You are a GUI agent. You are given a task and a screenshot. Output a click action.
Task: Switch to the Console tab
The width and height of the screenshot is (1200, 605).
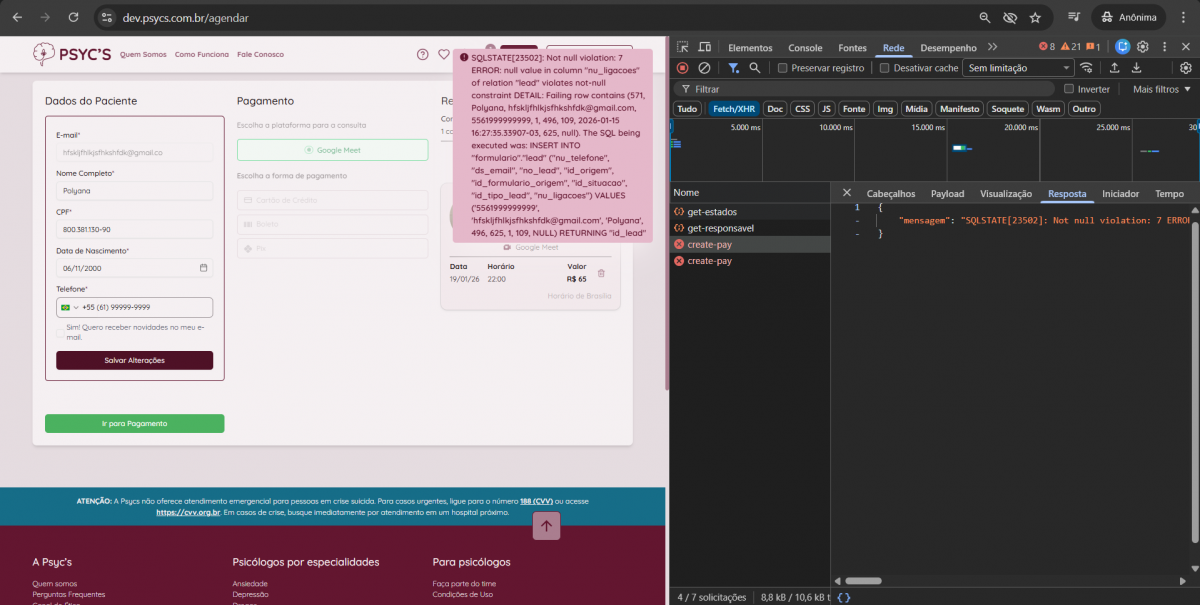tap(805, 47)
